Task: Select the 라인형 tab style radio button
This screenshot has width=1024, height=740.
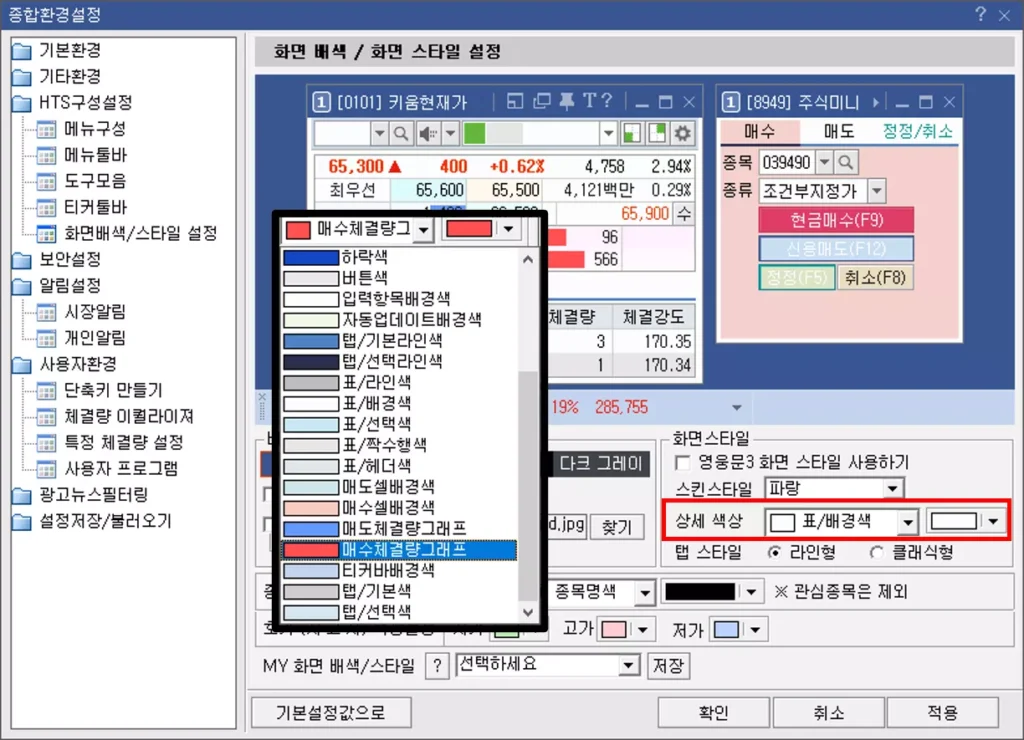Action: pos(775,553)
